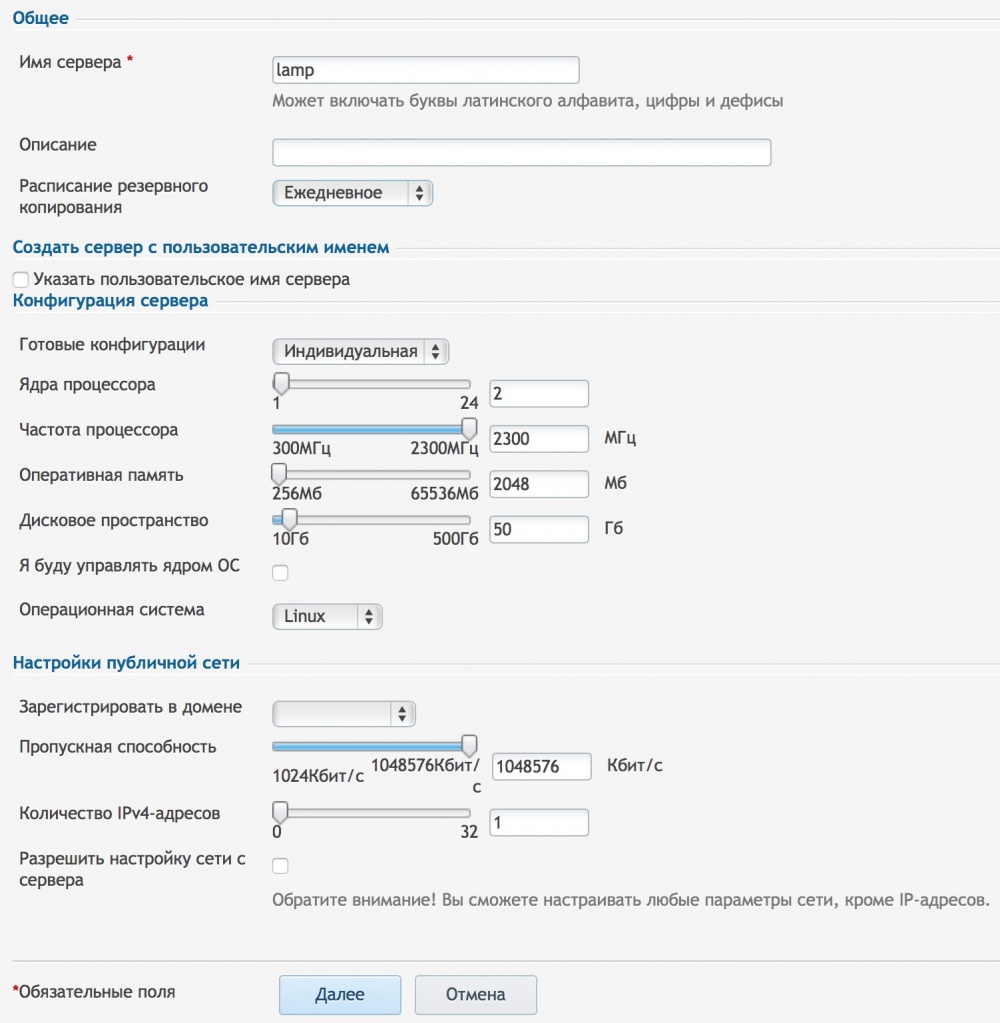Click the server name field containing lamp
Image resolution: width=1000 pixels, height=1023 pixels.
(x=424, y=69)
